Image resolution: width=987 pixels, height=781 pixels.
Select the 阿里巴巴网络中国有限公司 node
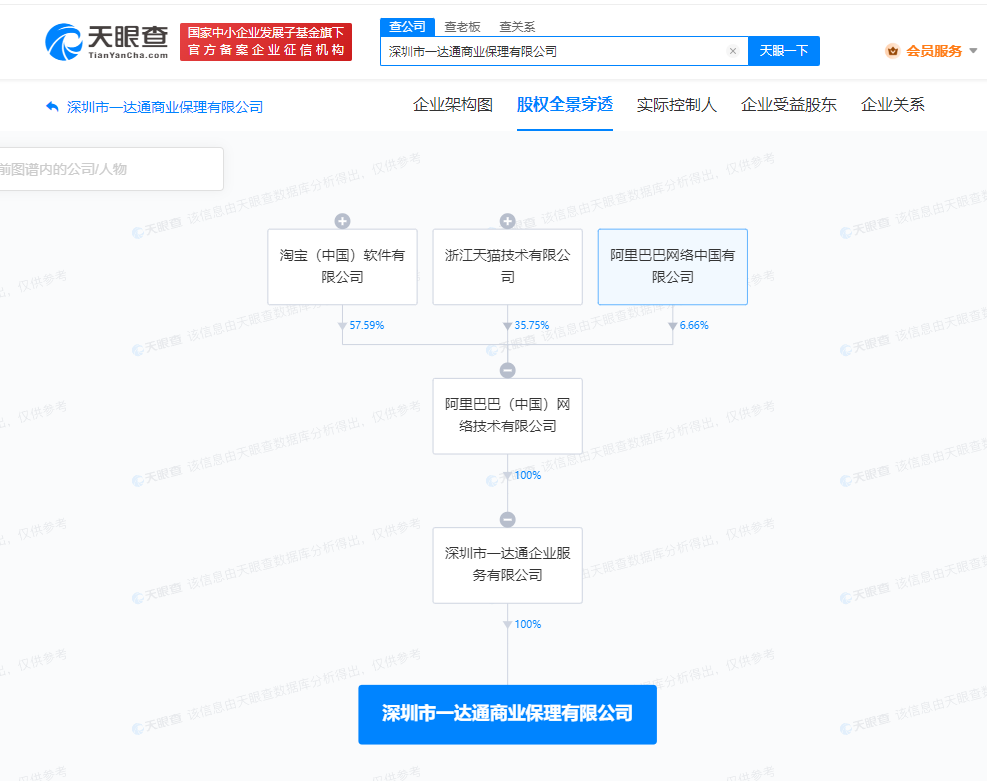pyautogui.click(x=673, y=267)
